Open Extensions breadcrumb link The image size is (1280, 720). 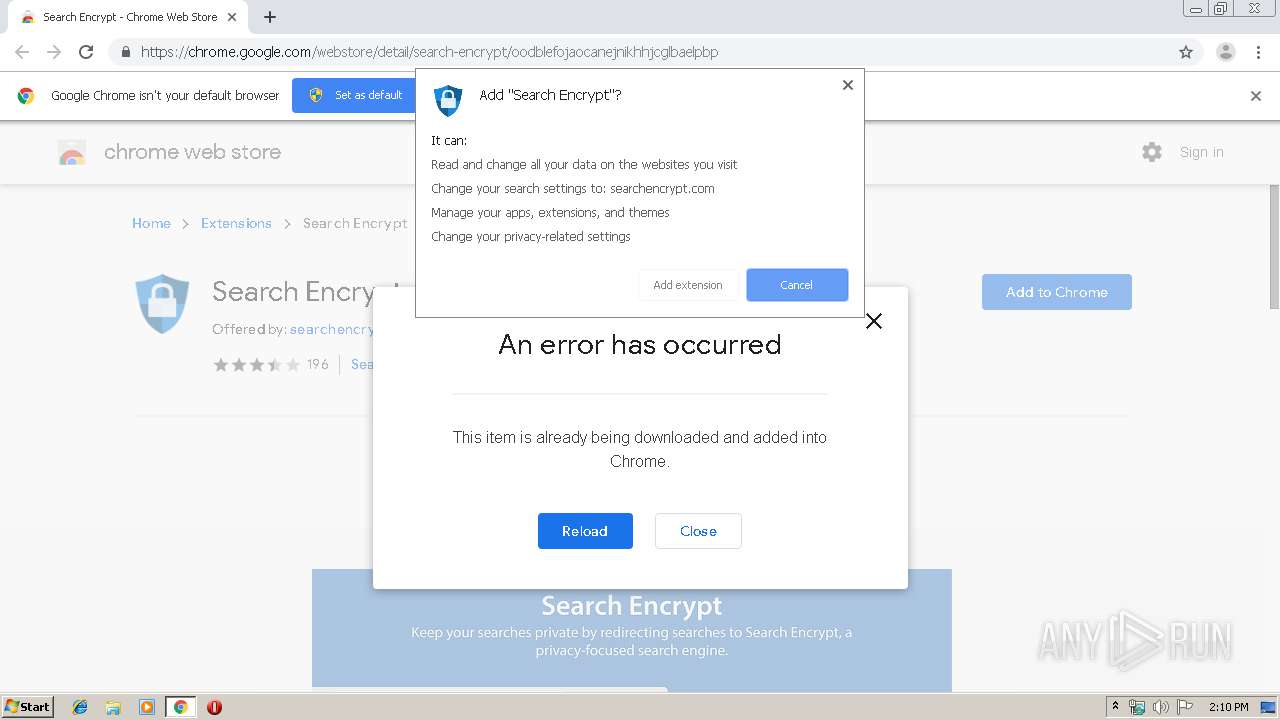tap(236, 223)
